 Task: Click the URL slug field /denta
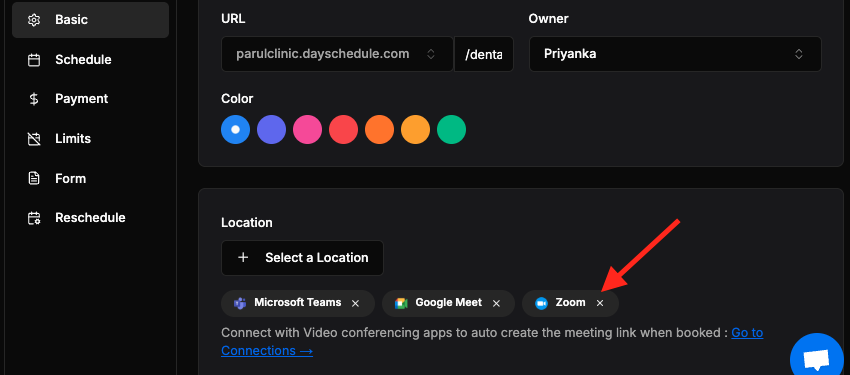point(484,54)
